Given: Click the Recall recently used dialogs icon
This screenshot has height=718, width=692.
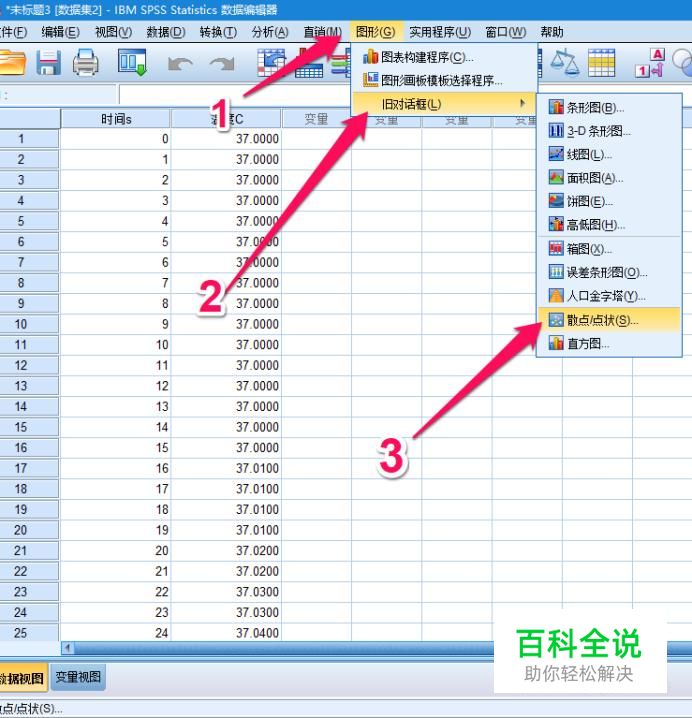Looking at the screenshot, I should pyautogui.click(x=132, y=62).
